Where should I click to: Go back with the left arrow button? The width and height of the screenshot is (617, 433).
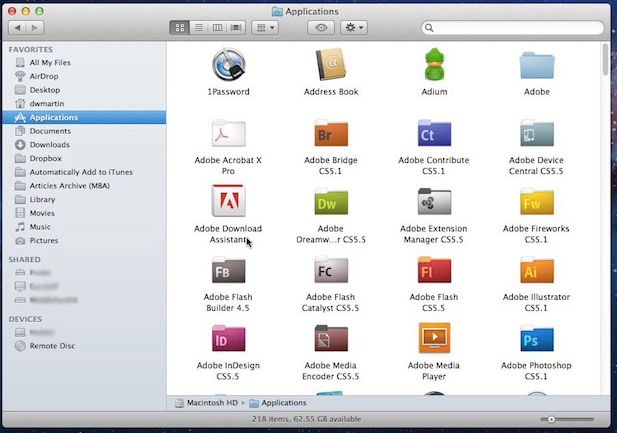point(17,28)
